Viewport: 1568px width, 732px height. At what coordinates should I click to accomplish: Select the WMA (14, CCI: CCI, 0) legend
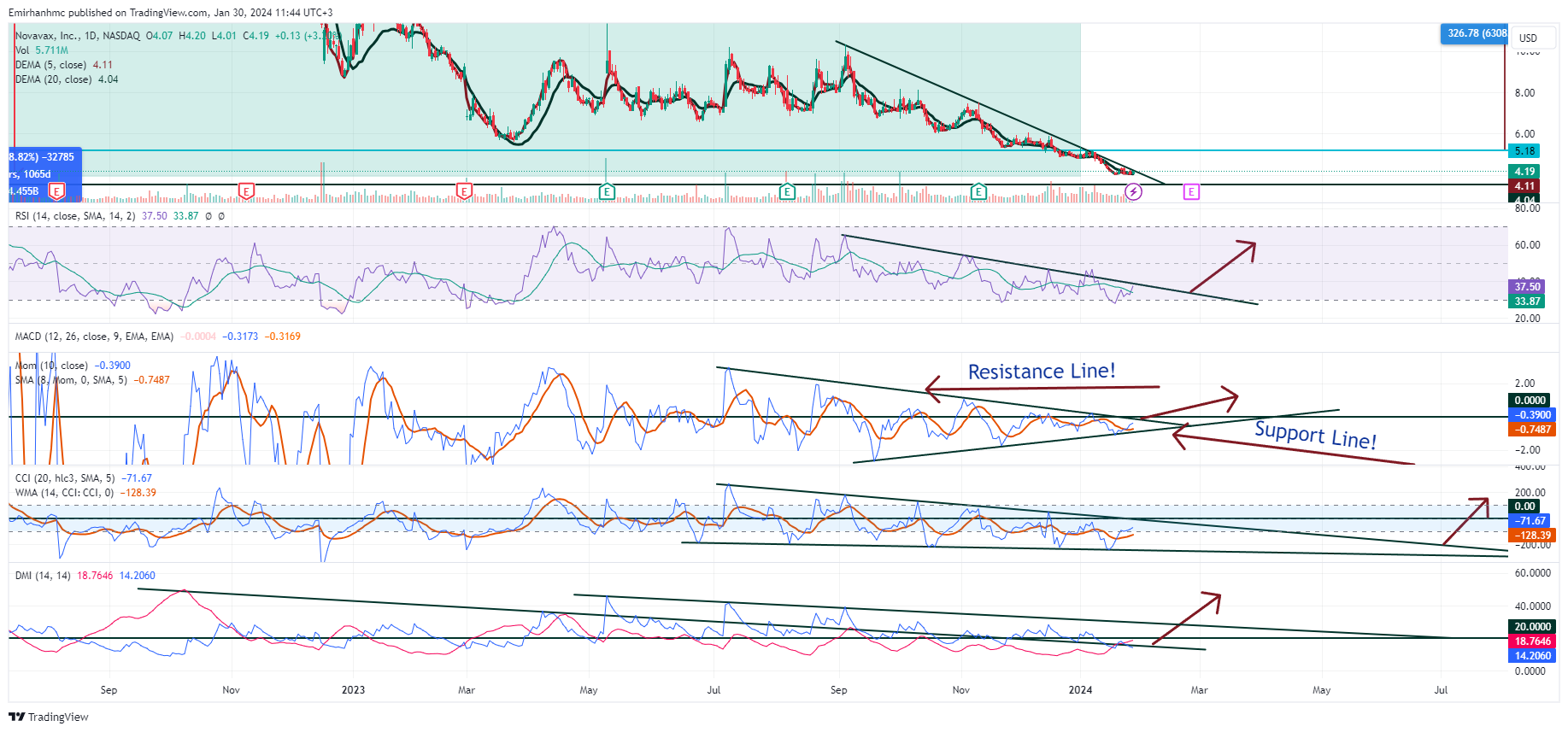tap(85, 493)
